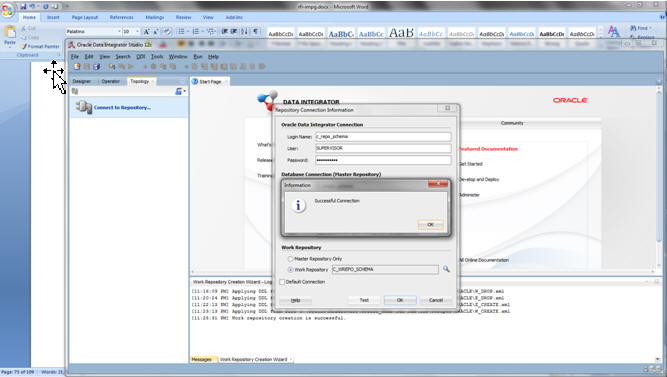Screen dimensions: 667x377
Task: Click the Connect to Repository icon
Action: [84, 107]
